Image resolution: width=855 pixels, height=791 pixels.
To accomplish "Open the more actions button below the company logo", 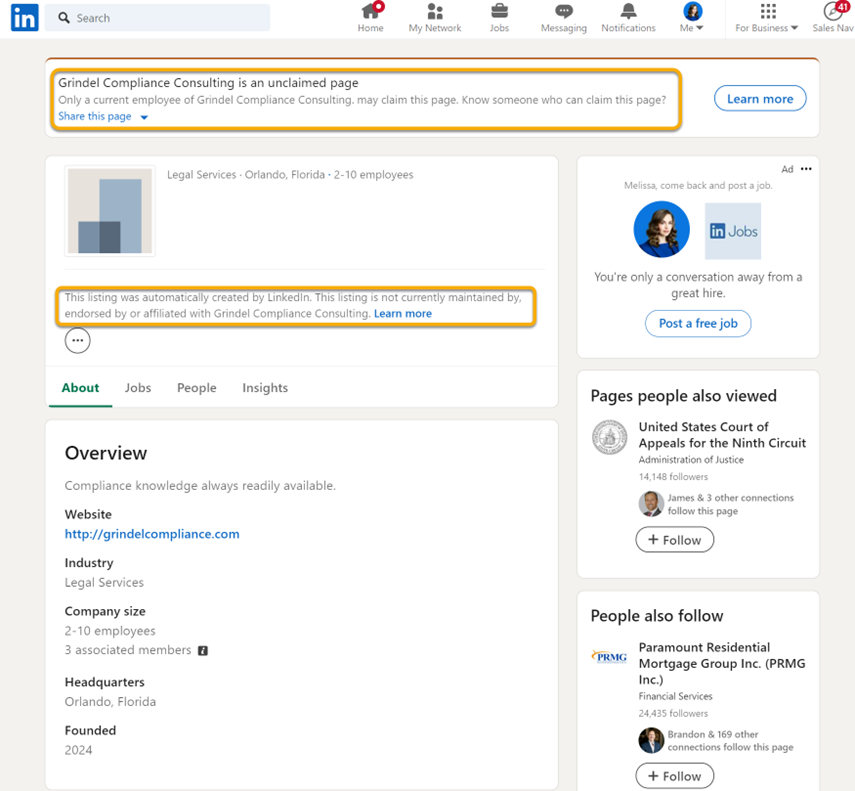I will click(77, 340).
